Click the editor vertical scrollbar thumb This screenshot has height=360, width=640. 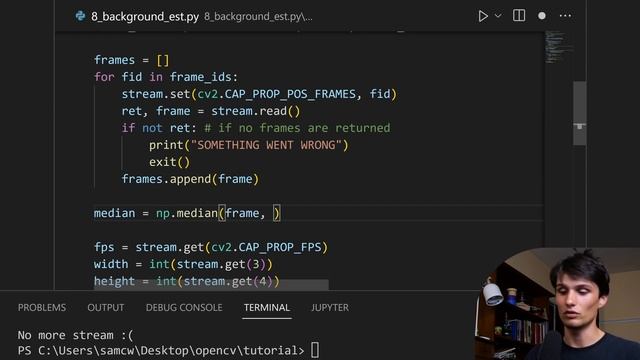(x=580, y=113)
